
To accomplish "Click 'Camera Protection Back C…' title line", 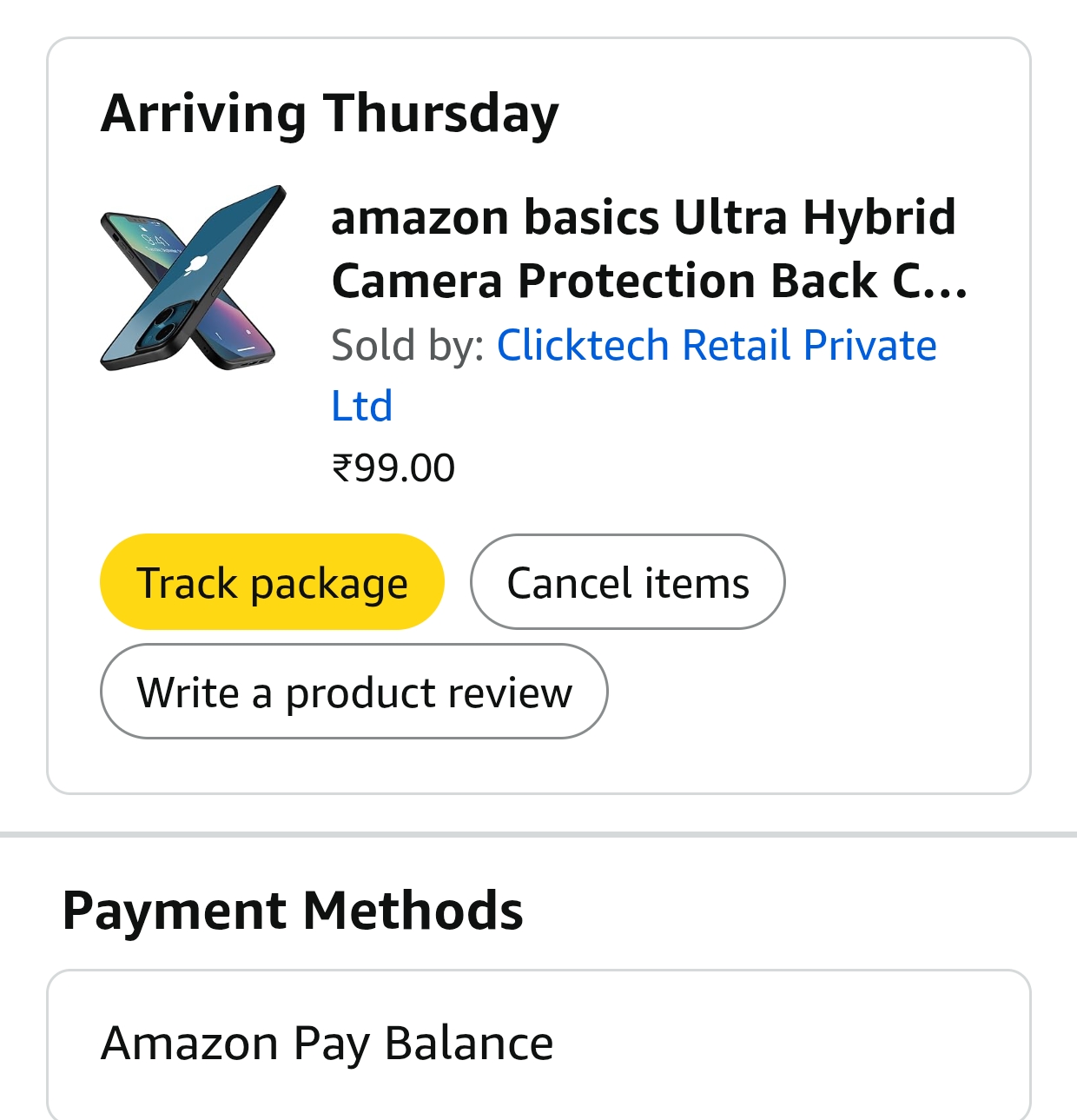I will (x=648, y=281).
